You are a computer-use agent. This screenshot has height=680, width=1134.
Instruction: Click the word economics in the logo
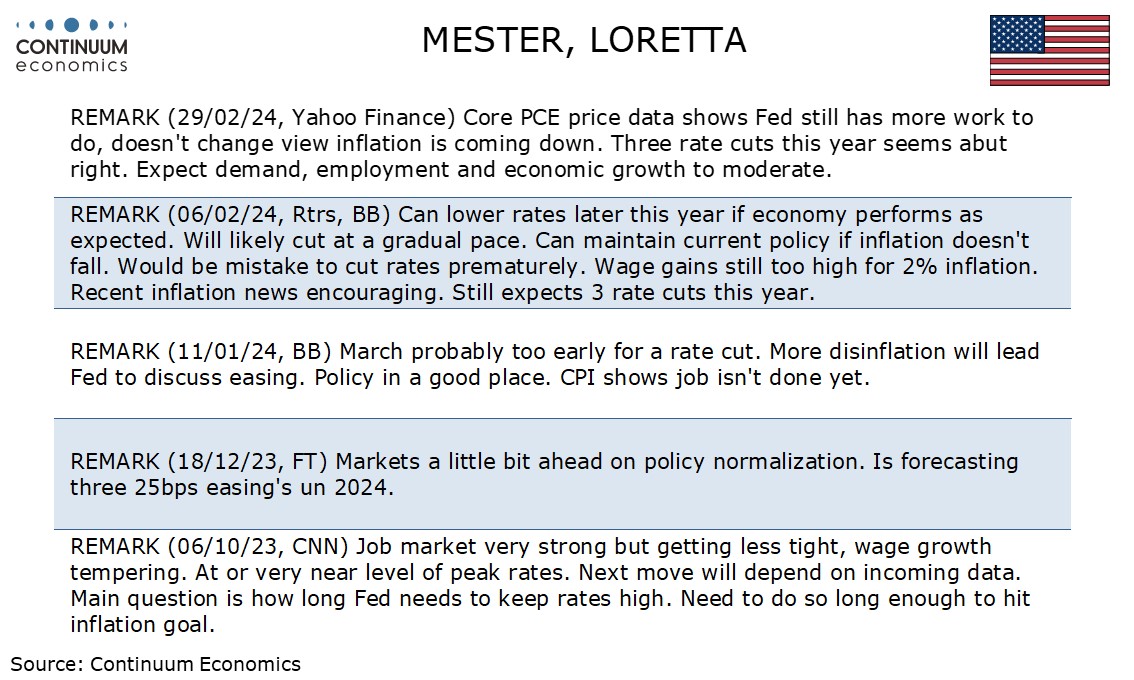tap(72, 65)
